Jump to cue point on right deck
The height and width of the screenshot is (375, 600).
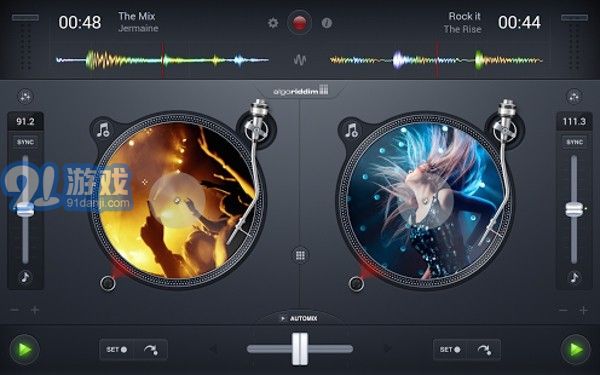coord(484,349)
